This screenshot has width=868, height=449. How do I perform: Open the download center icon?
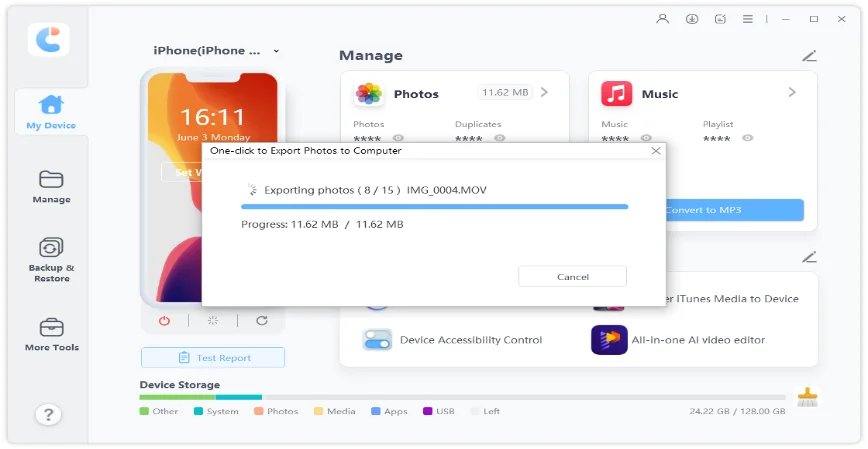[x=691, y=19]
